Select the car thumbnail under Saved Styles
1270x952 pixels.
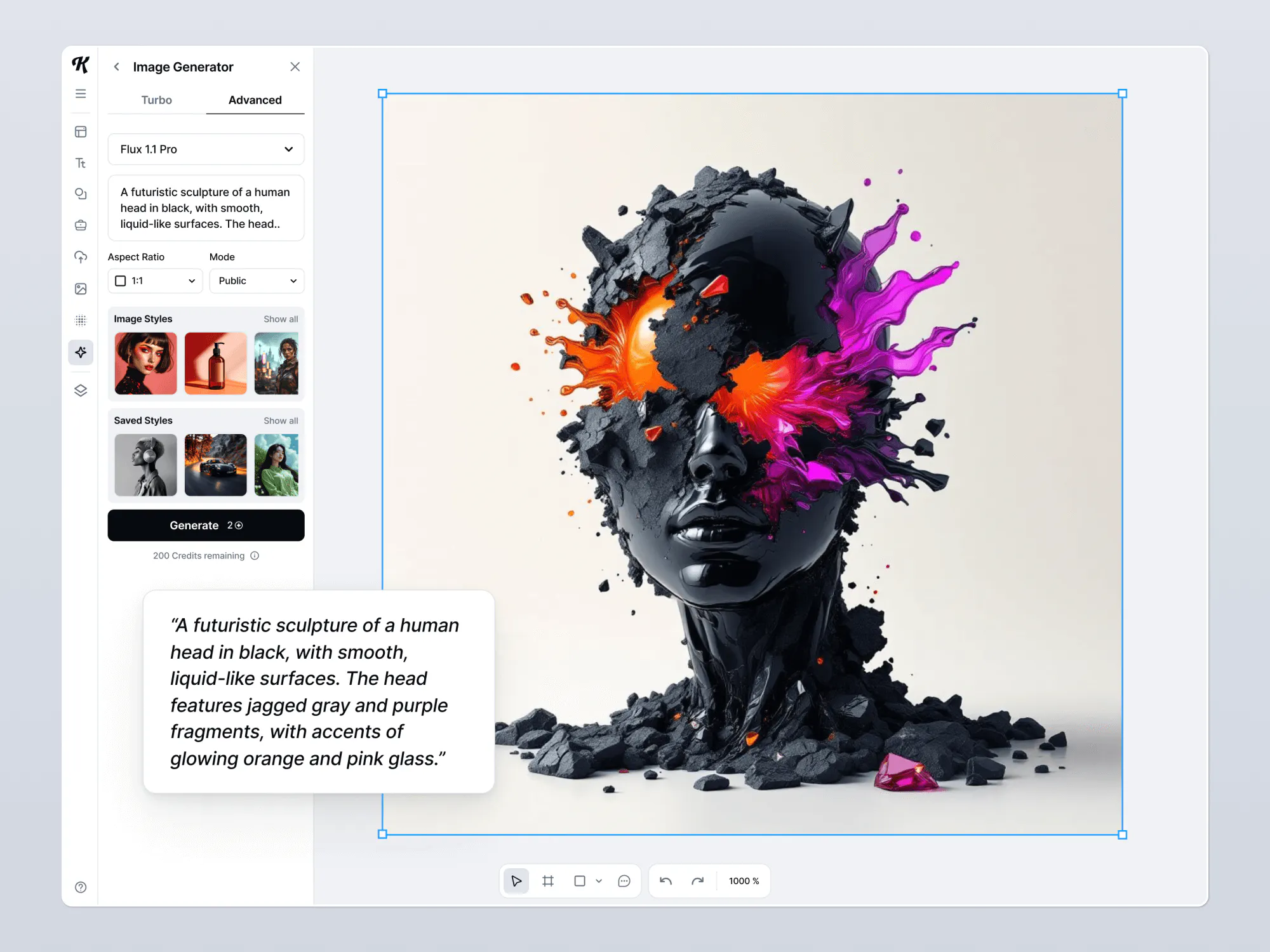point(215,465)
